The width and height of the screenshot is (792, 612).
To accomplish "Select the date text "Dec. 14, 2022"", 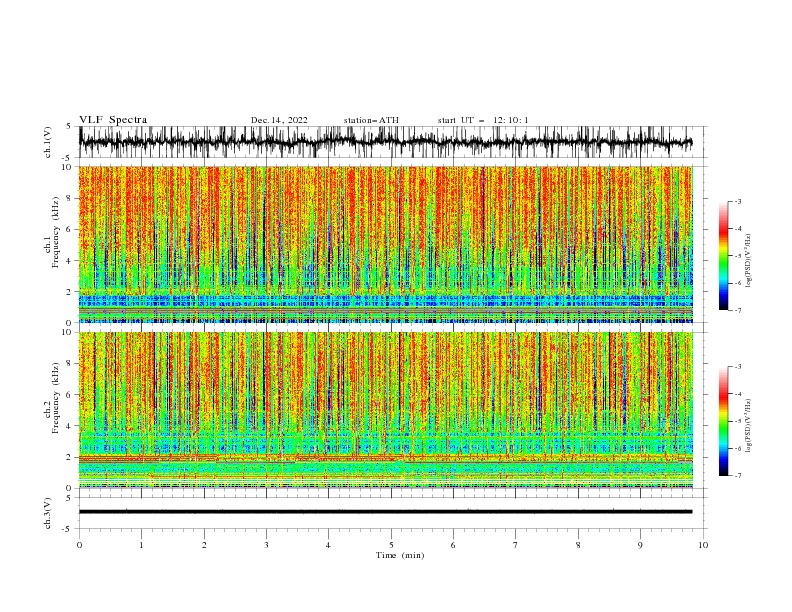I will click(x=279, y=120).
